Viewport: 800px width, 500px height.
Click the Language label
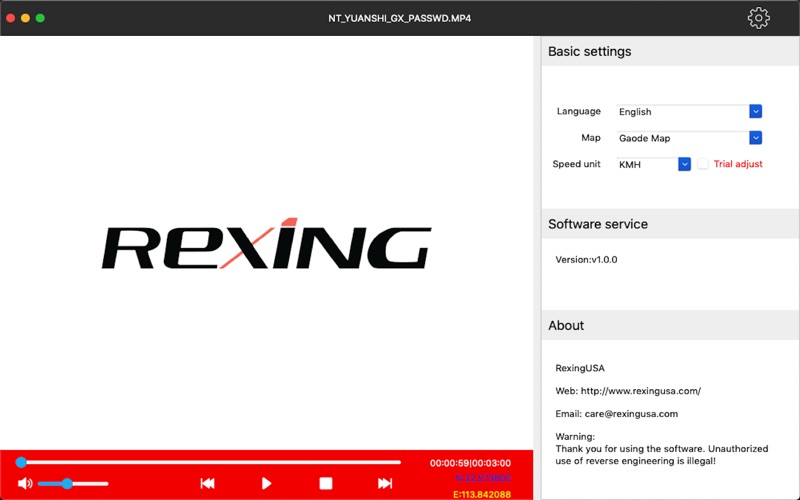point(579,111)
